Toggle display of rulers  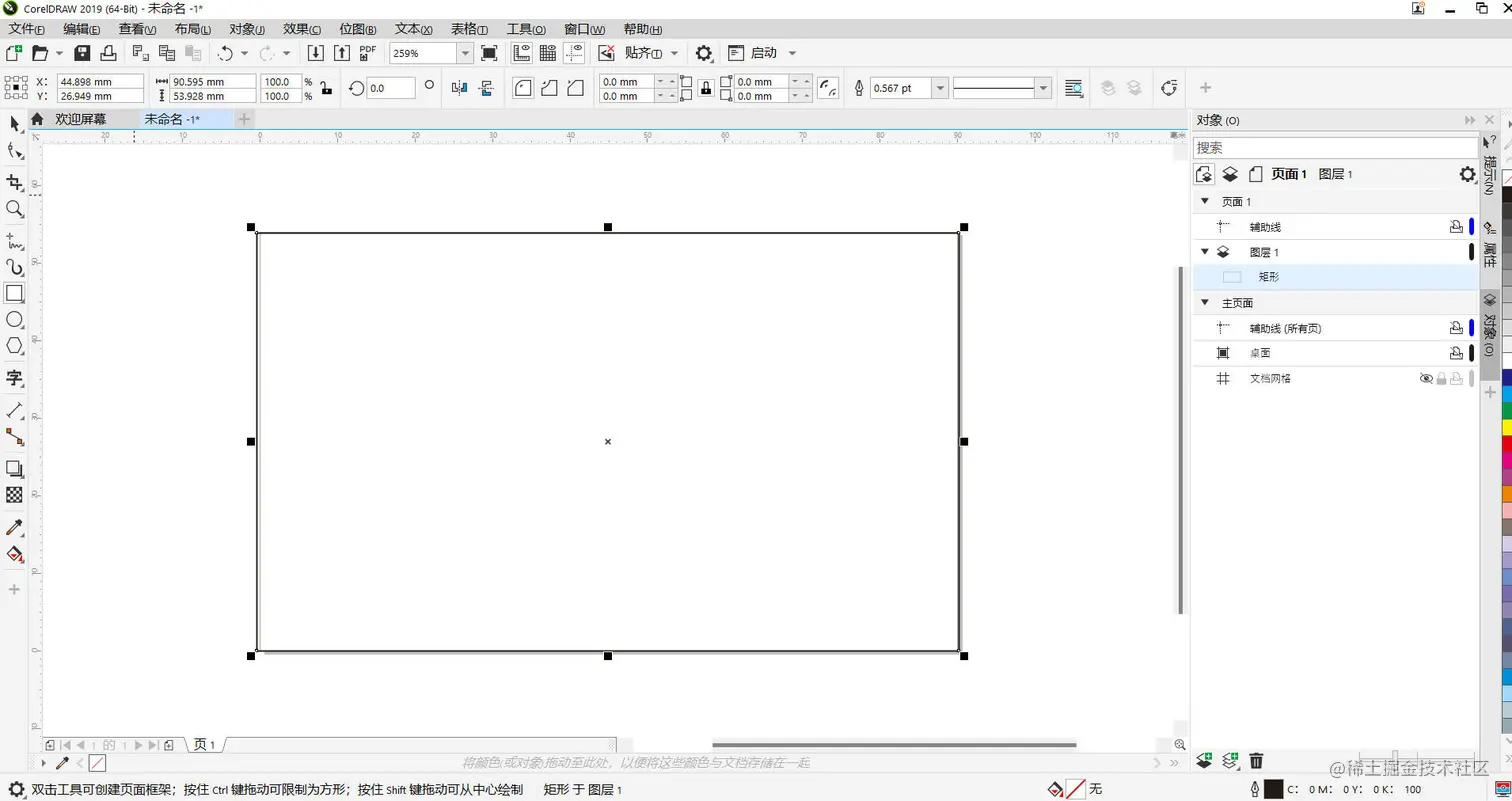tap(521, 53)
